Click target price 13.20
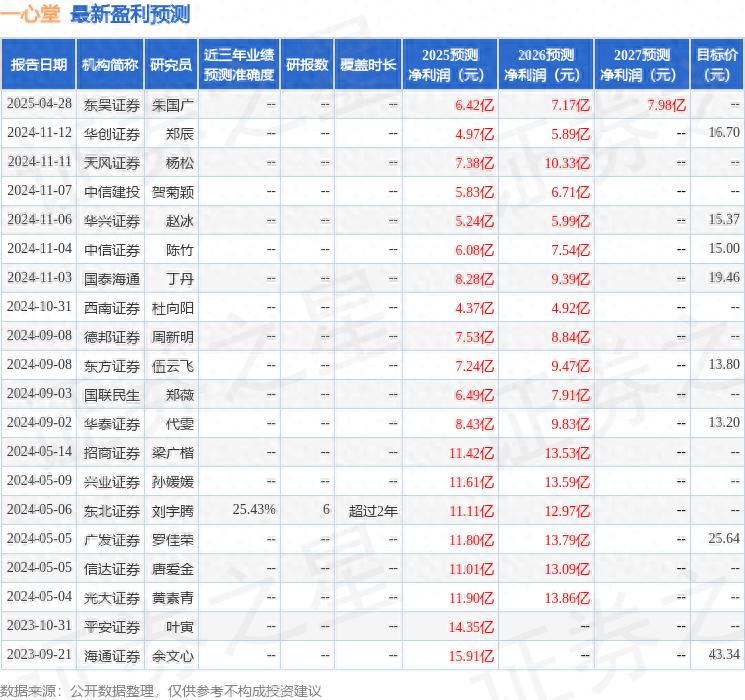 coord(724,422)
